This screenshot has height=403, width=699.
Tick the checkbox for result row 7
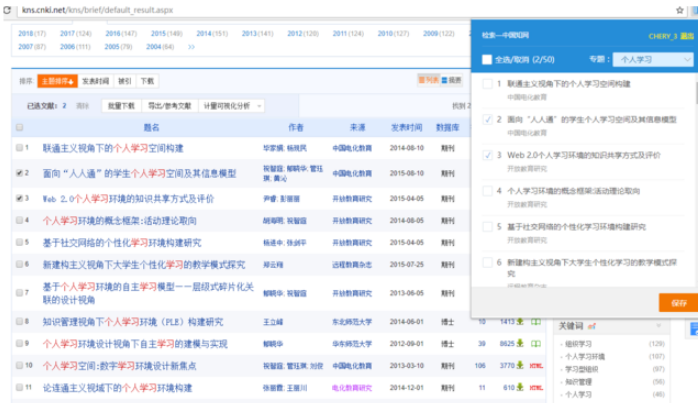coord(19,293)
